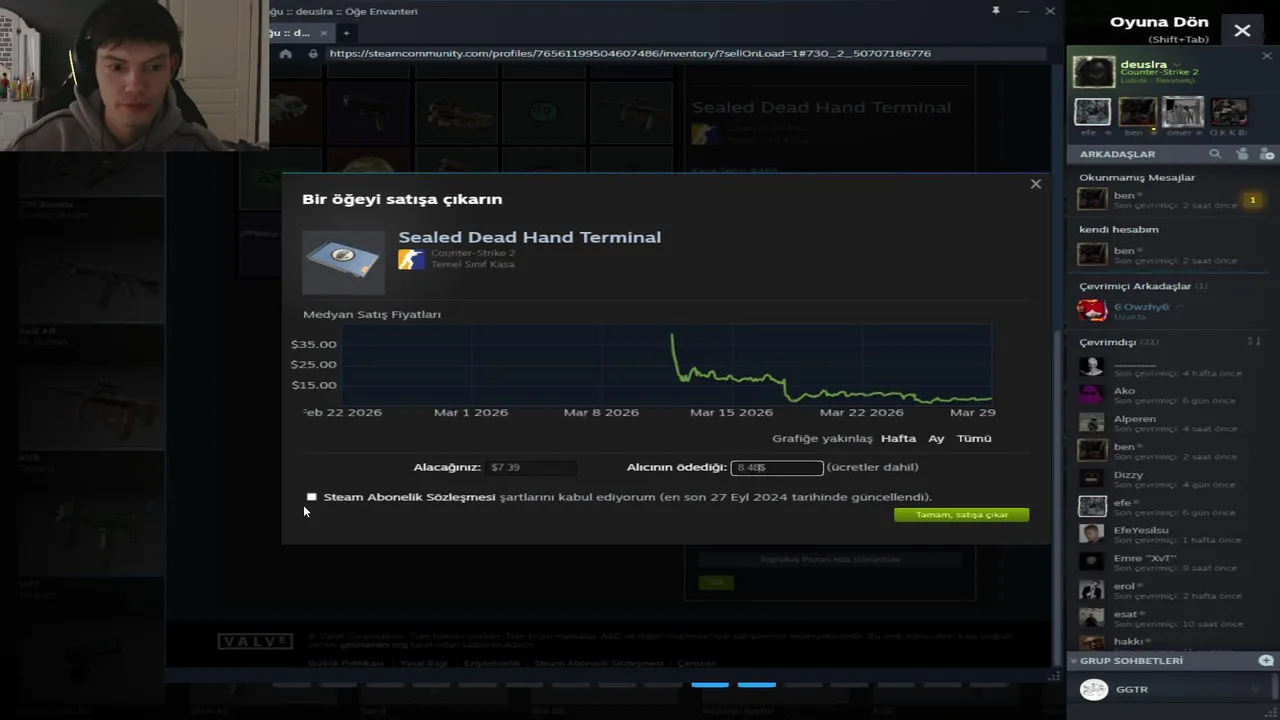Open online friend 6 Owzhy6
This screenshot has height=720, width=1280.
pos(1166,310)
